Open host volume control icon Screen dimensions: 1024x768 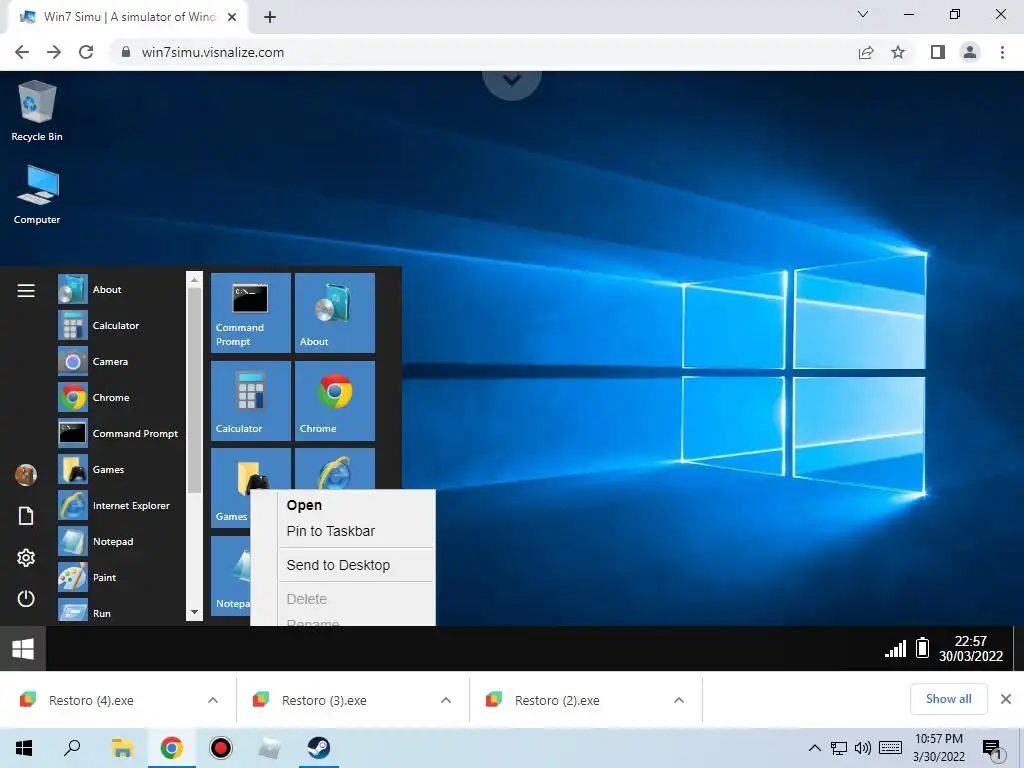[x=862, y=748]
